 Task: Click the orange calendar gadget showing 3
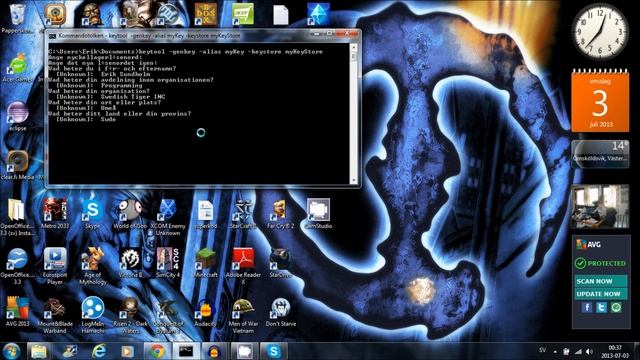(600, 100)
